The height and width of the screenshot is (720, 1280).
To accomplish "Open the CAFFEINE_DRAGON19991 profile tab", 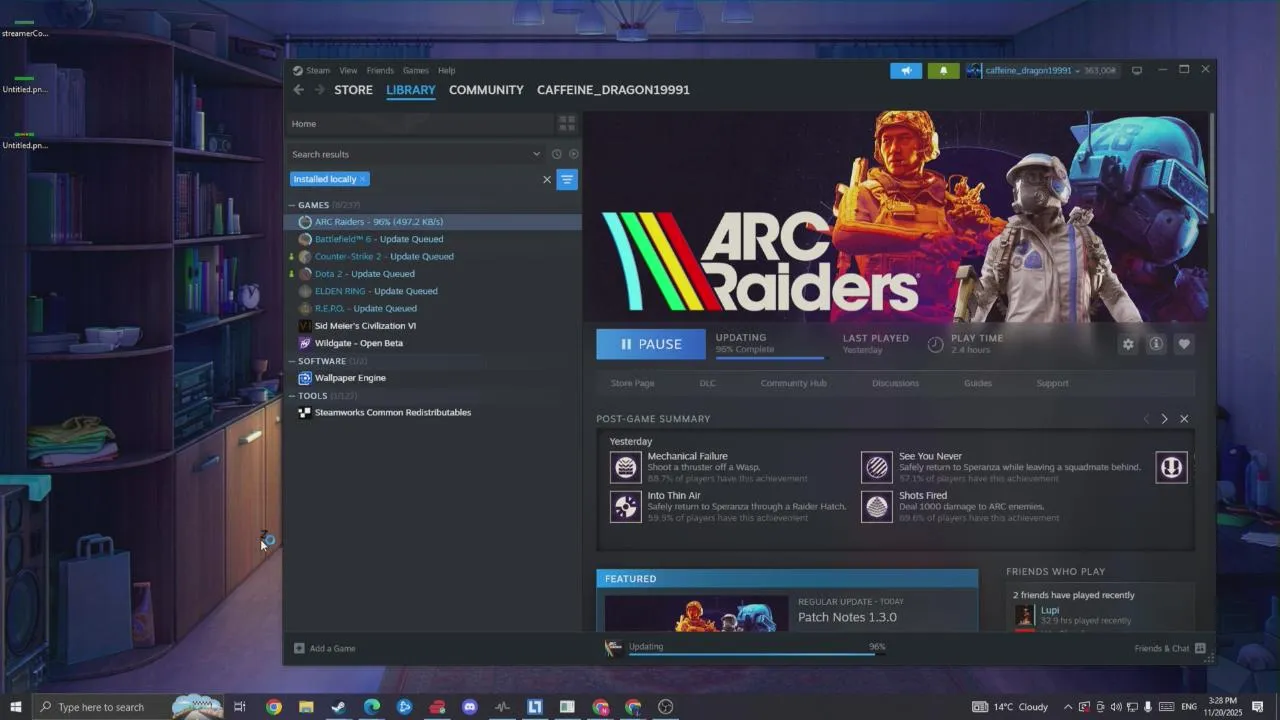I will coord(613,90).
